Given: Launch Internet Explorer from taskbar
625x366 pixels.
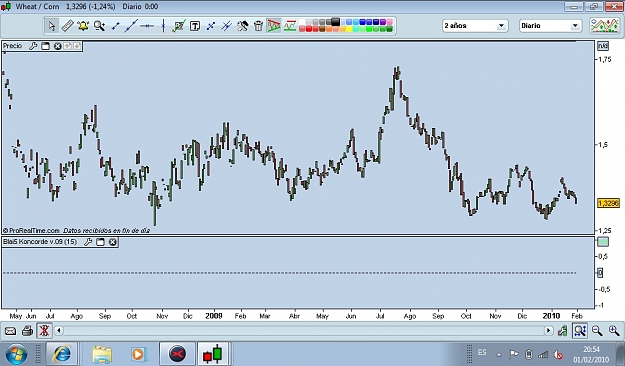Looking at the screenshot, I should click(62, 354).
